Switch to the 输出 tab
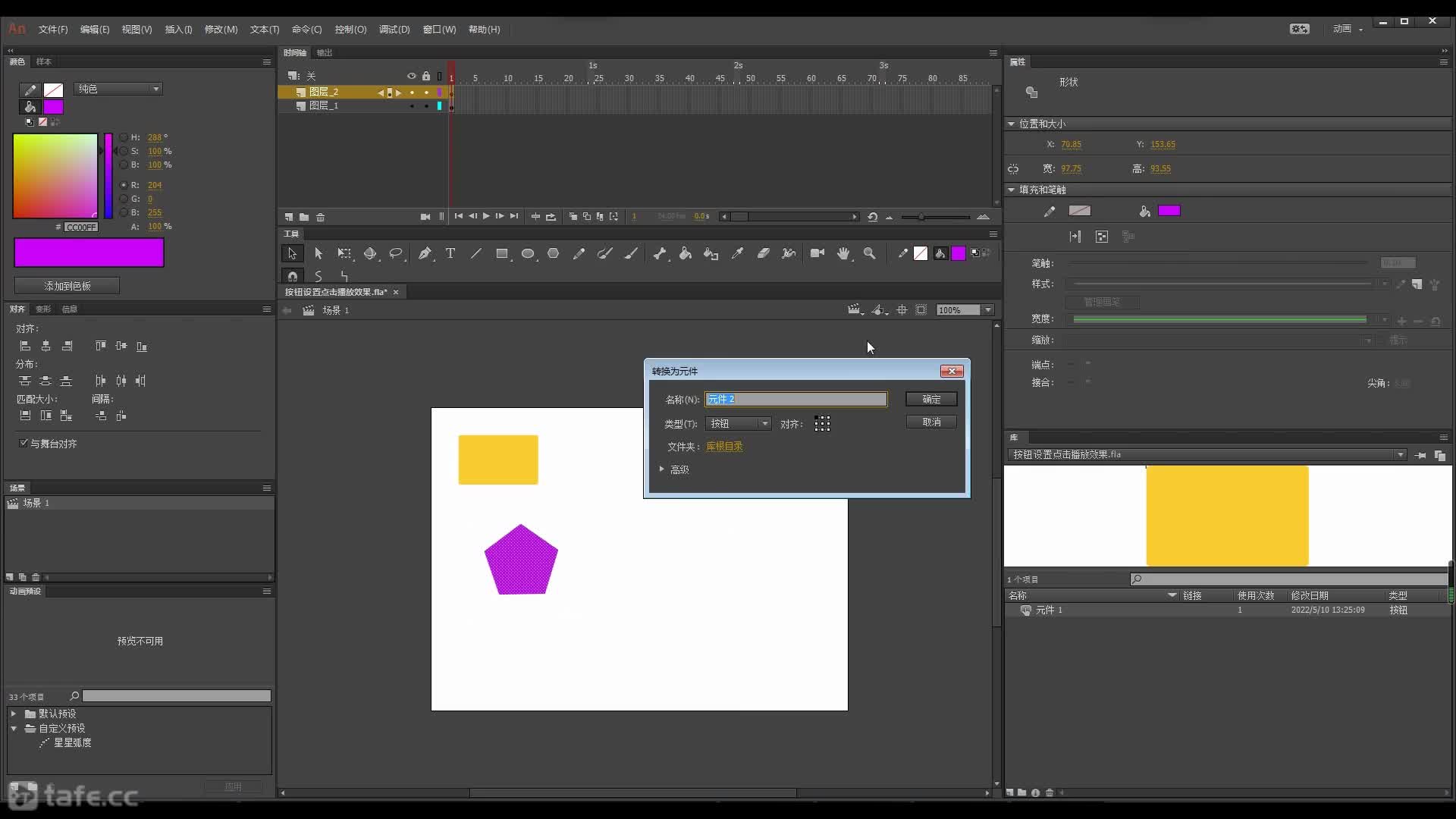Screen dimensions: 1456x819 coord(325,52)
